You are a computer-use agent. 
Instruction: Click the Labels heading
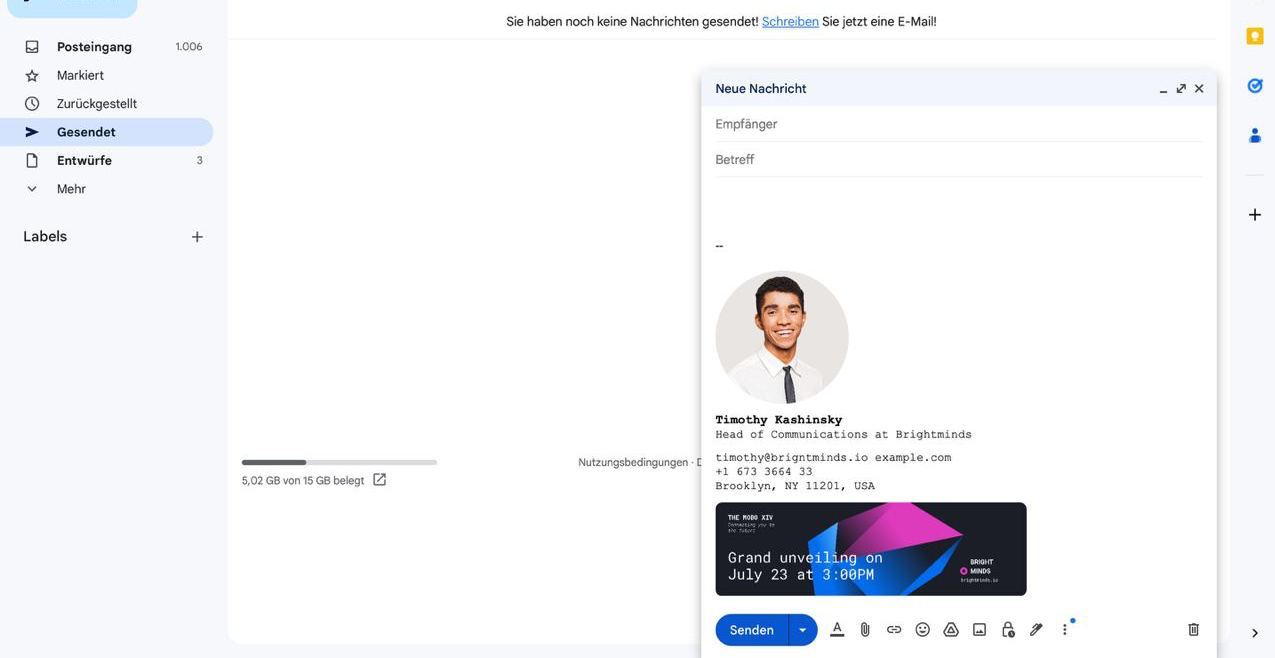pyautogui.click(x=45, y=237)
